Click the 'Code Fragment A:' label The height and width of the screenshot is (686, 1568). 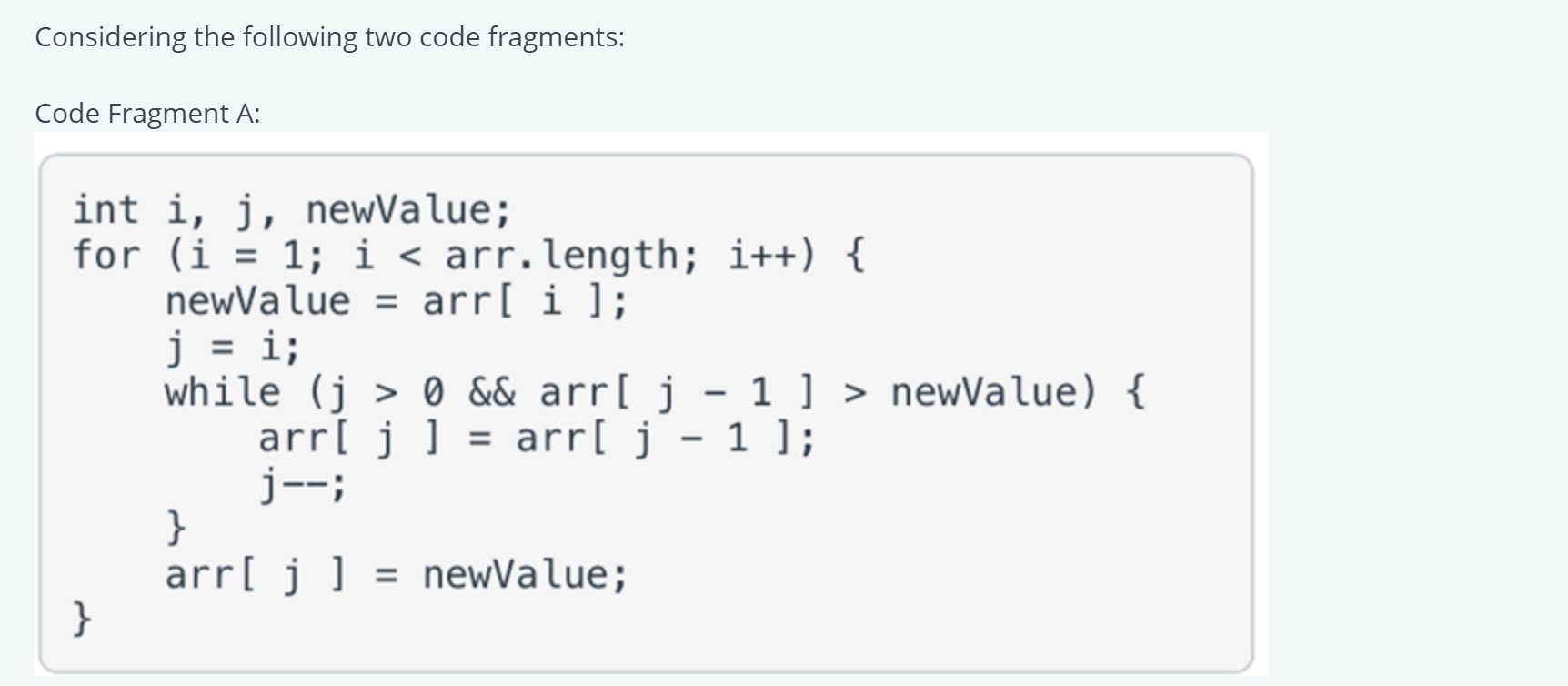coord(147,114)
